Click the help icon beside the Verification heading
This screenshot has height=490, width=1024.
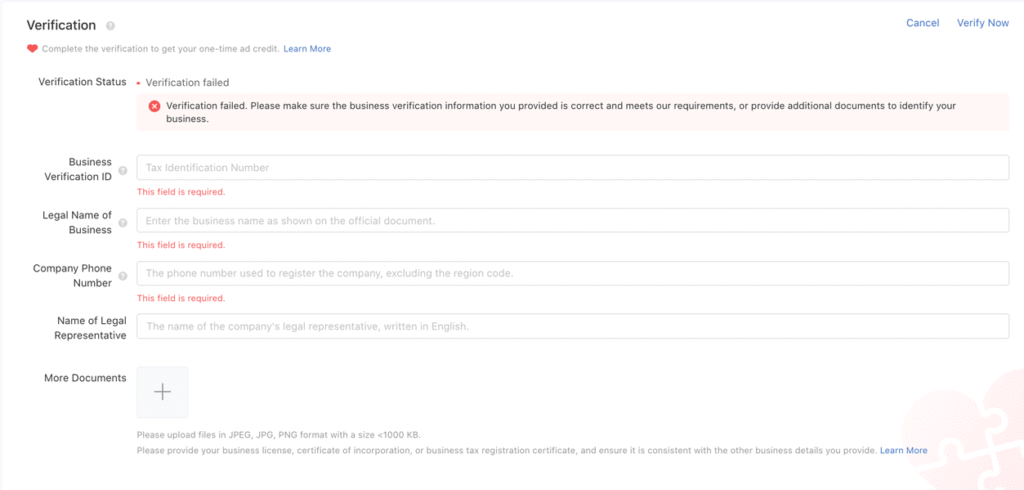[x=110, y=25]
